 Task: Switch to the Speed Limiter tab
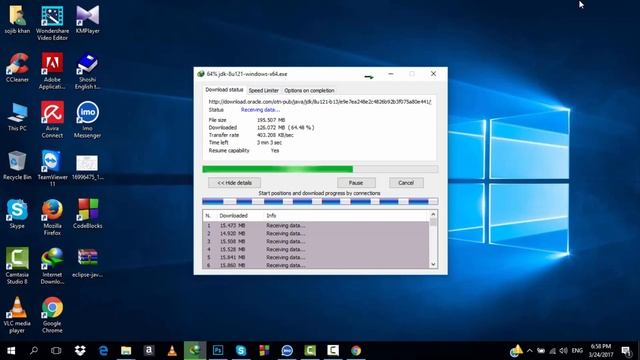point(263,90)
